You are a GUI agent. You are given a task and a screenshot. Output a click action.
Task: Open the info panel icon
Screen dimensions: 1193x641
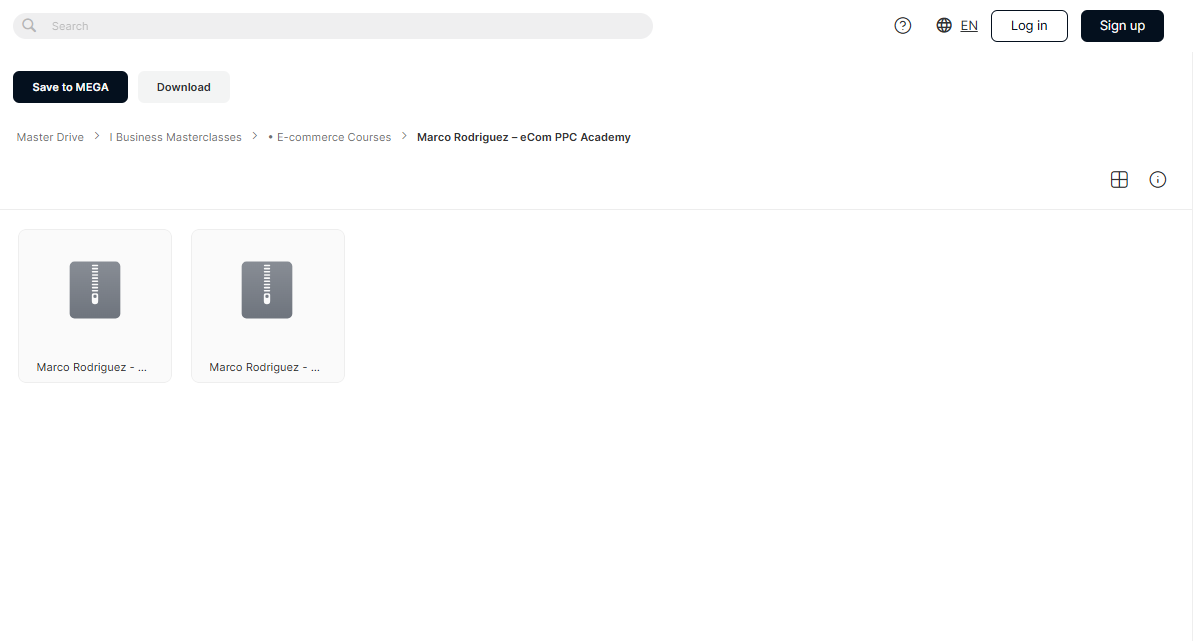pyautogui.click(x=1157, y=180)
